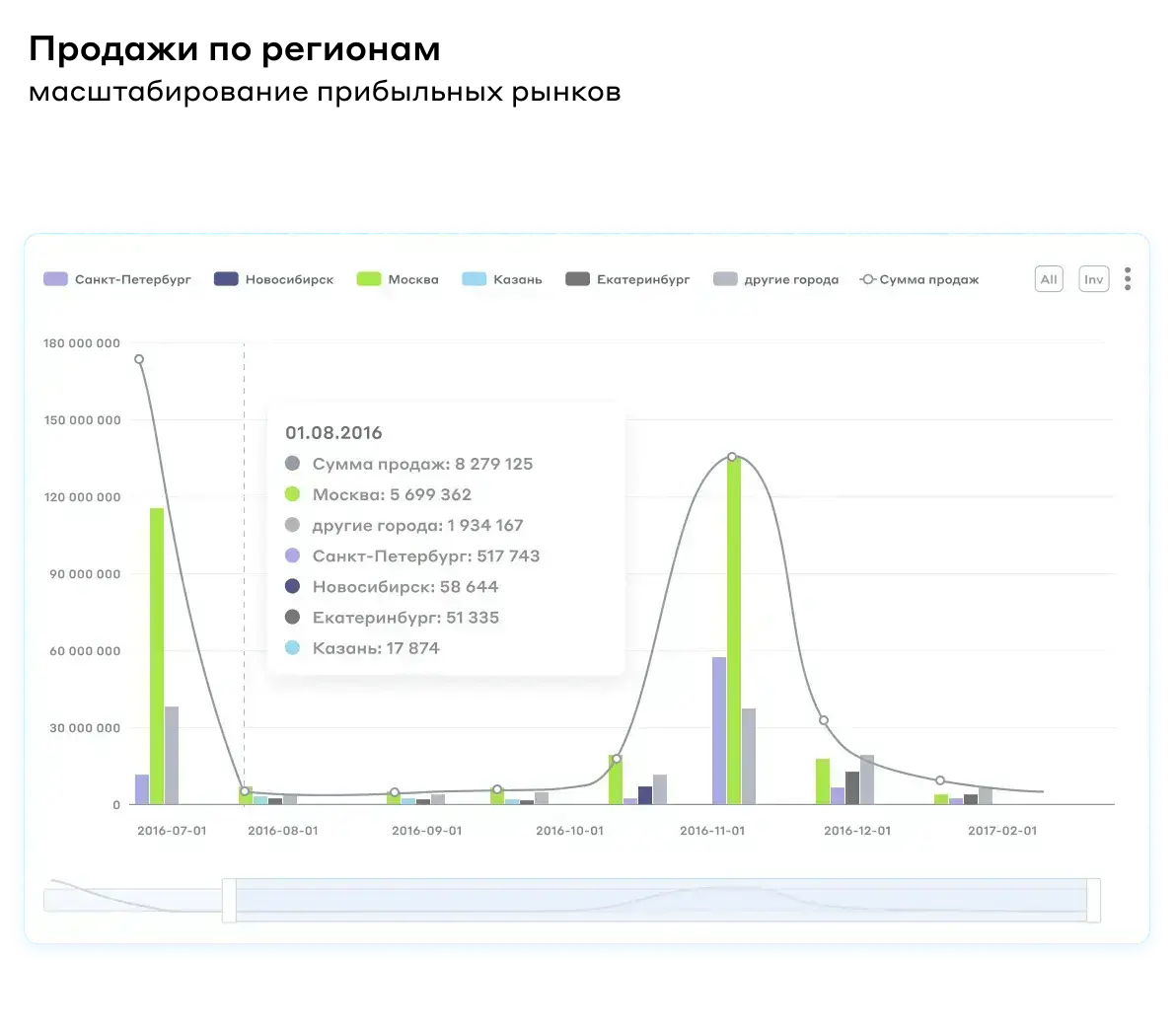
Task: Click the Казань light-blue legend swatch
Action: point(474,279)
